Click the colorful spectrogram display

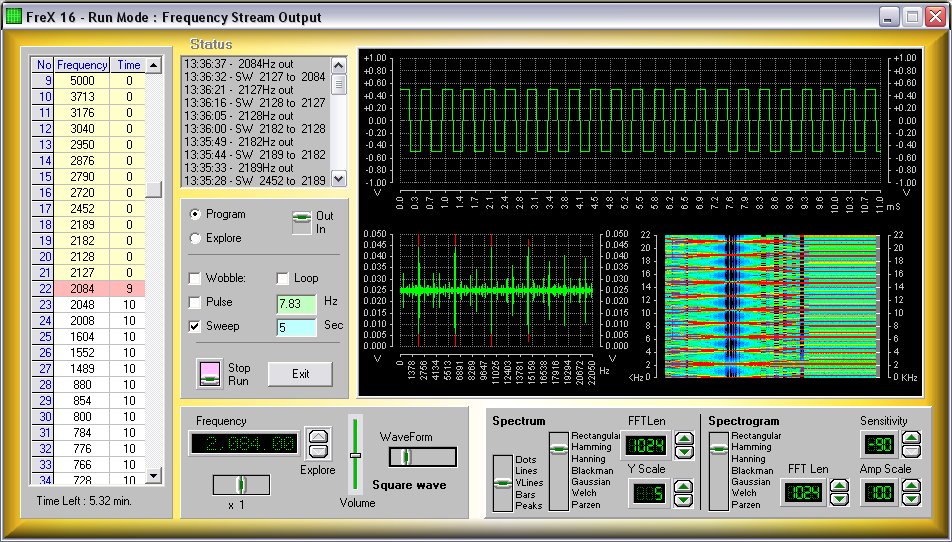tap(772, 306)
